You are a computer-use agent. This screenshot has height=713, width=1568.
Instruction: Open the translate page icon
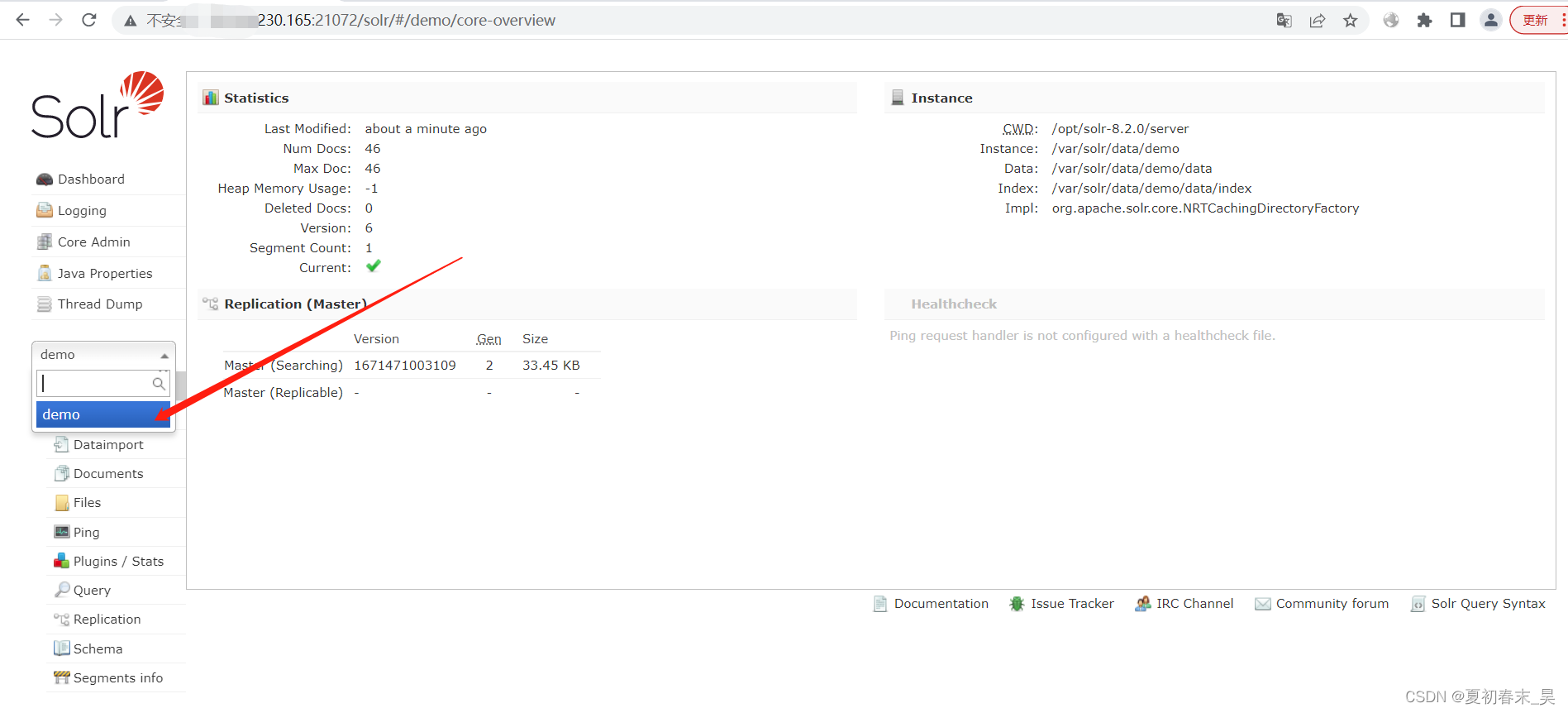tap(1284, 21)
